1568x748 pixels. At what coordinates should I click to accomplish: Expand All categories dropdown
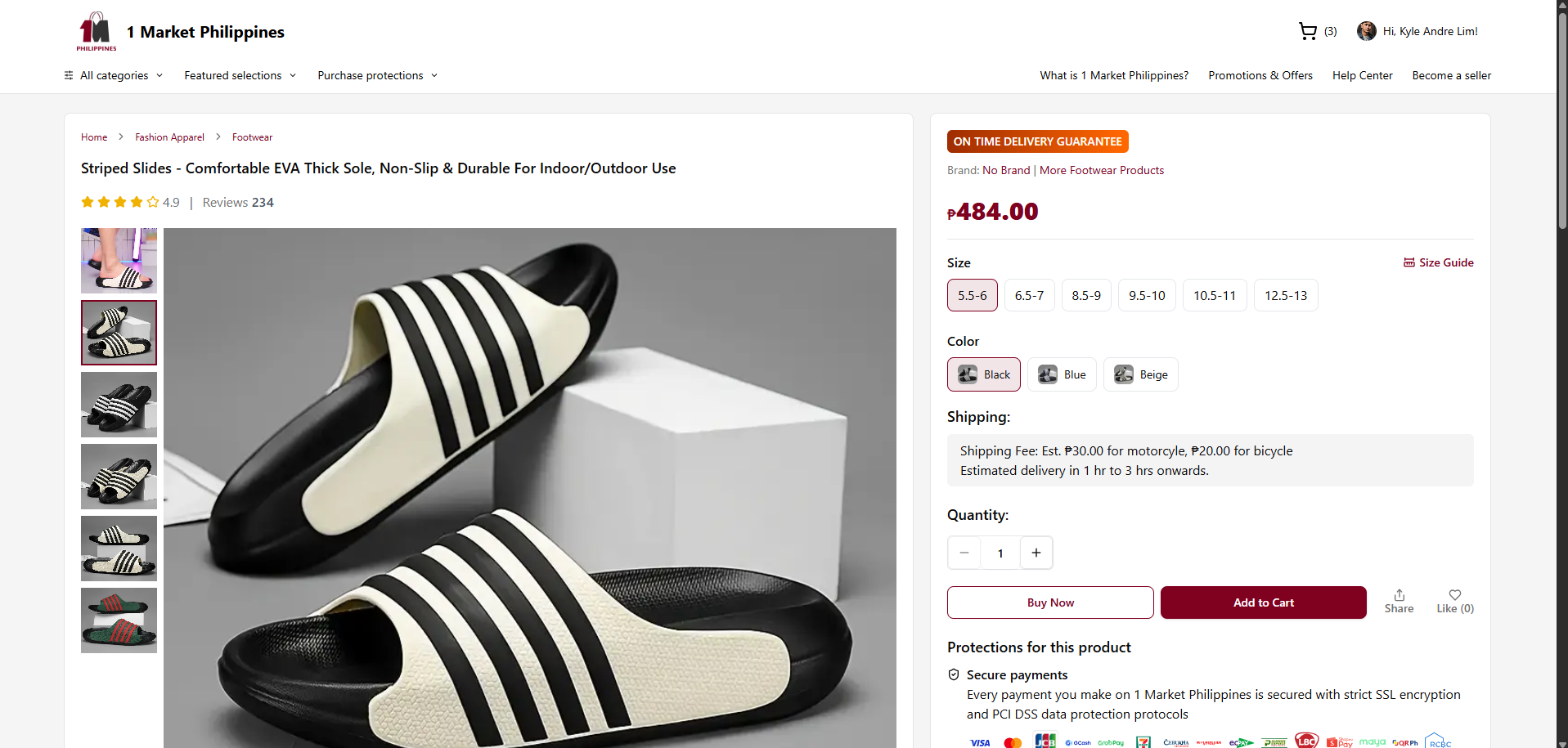[x=114, y=75]
